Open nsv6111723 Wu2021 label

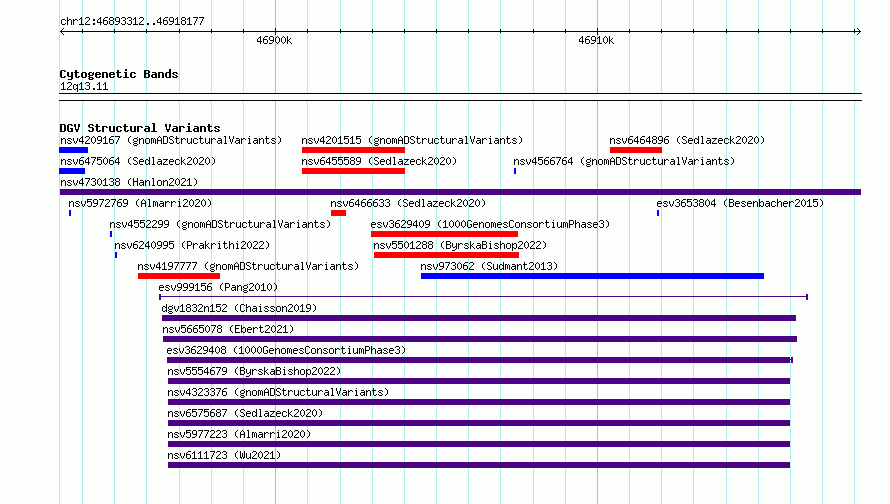(x=224, y=455)
